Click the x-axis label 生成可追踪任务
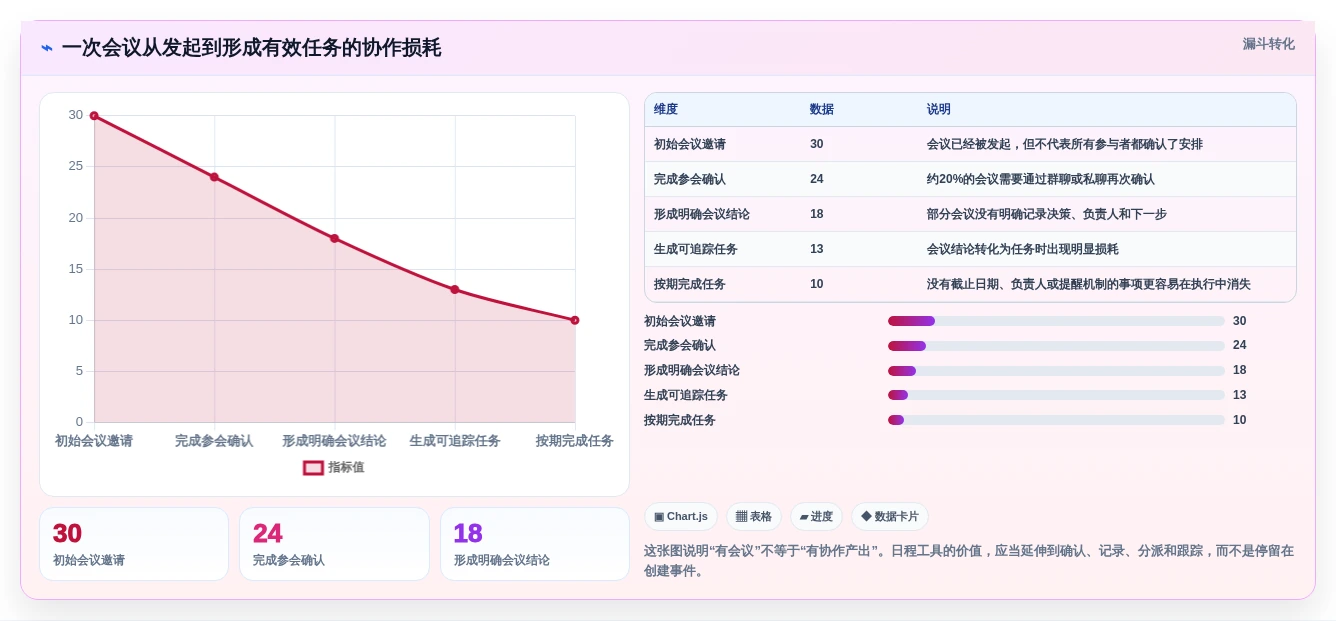1336x621 pixels. pos(455,441)
